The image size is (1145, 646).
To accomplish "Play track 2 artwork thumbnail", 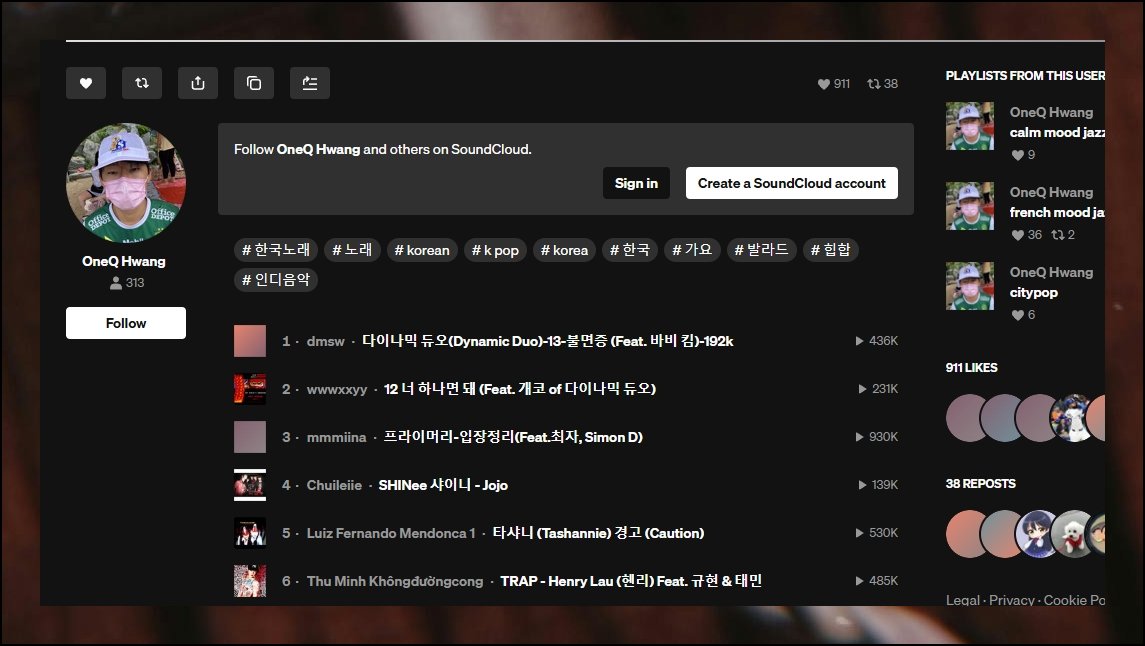I will click(x=250, y=389).
